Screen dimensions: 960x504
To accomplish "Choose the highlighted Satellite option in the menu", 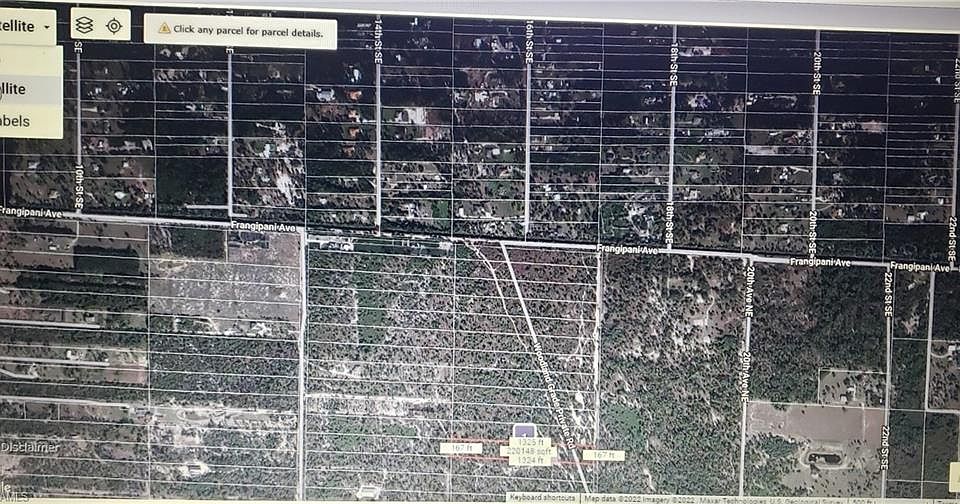I will click(31, 89).
